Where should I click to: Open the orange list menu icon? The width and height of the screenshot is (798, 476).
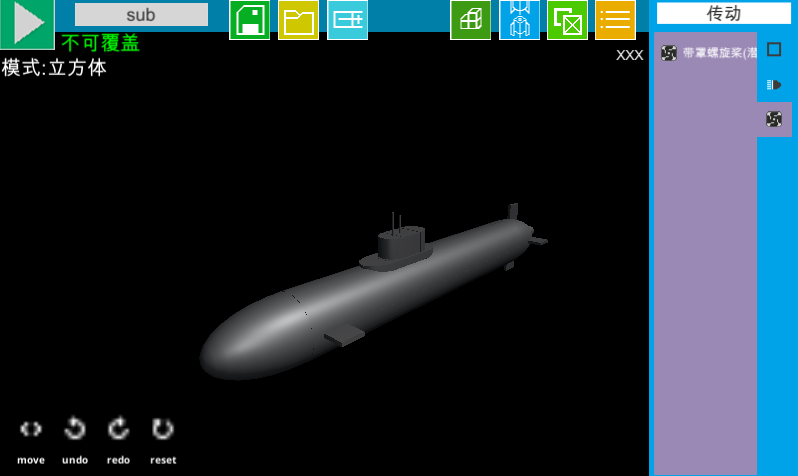tap(615, 20)
